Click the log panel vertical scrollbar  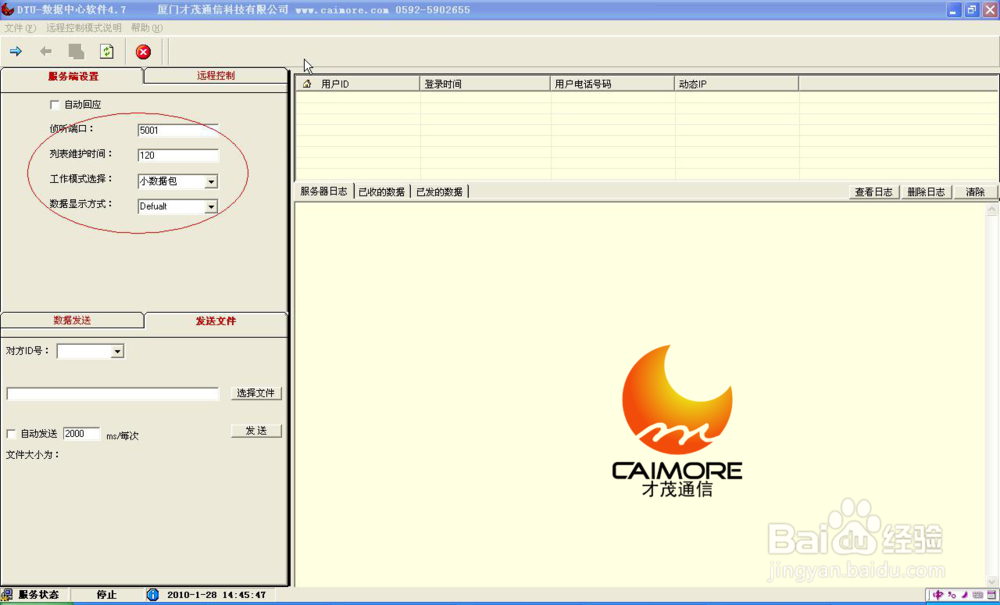point(992,395)
